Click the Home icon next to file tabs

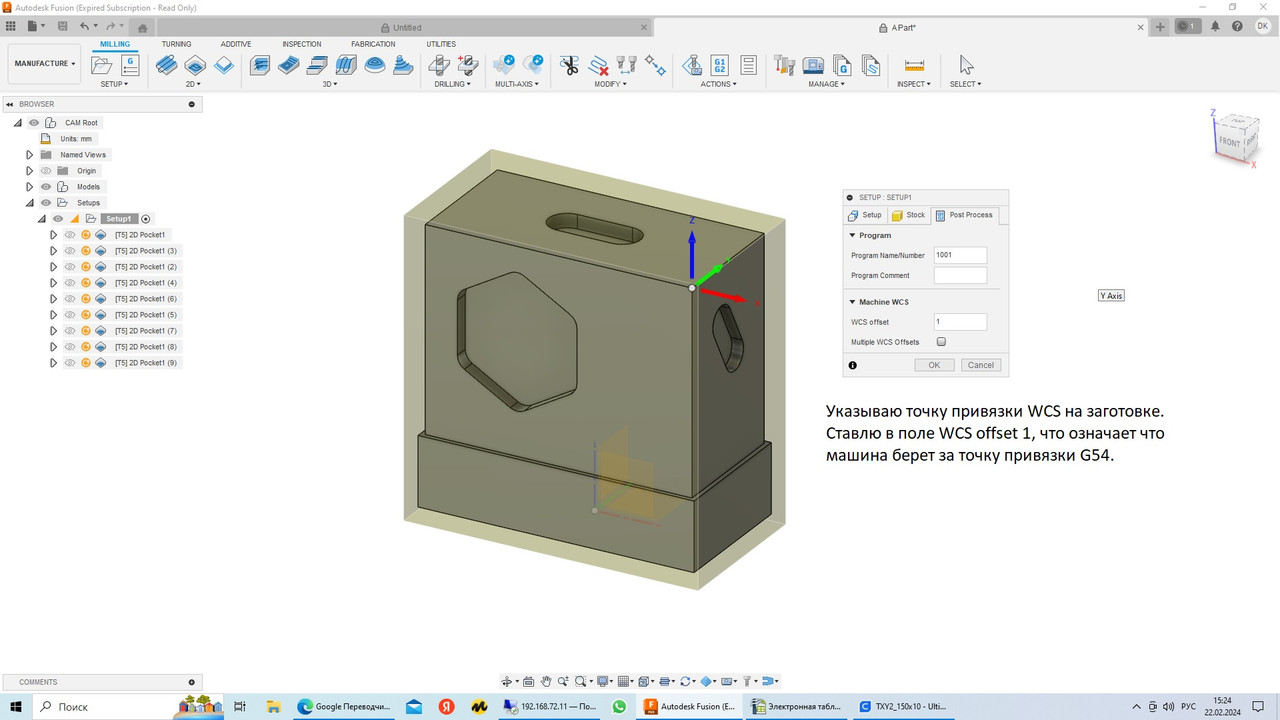click(143, 28)
